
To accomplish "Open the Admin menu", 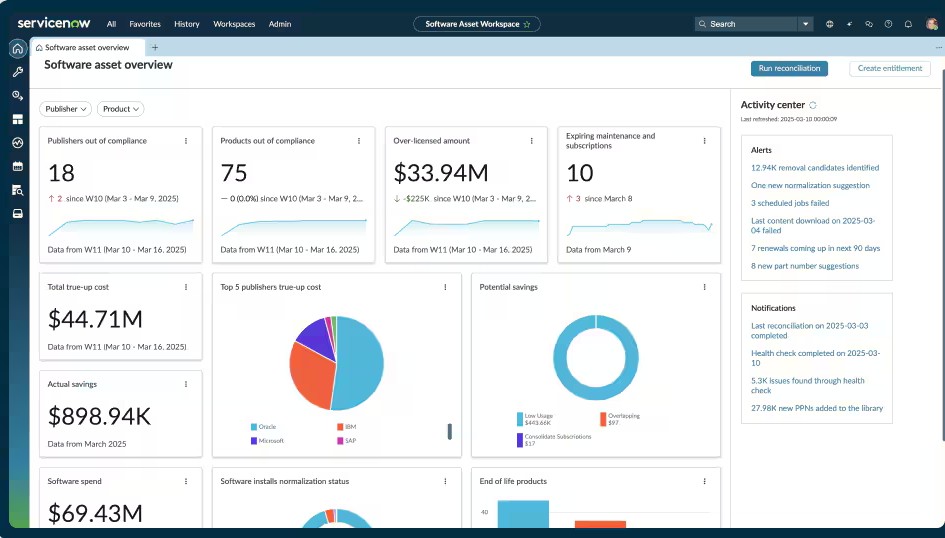I will [x=280, y=24].
